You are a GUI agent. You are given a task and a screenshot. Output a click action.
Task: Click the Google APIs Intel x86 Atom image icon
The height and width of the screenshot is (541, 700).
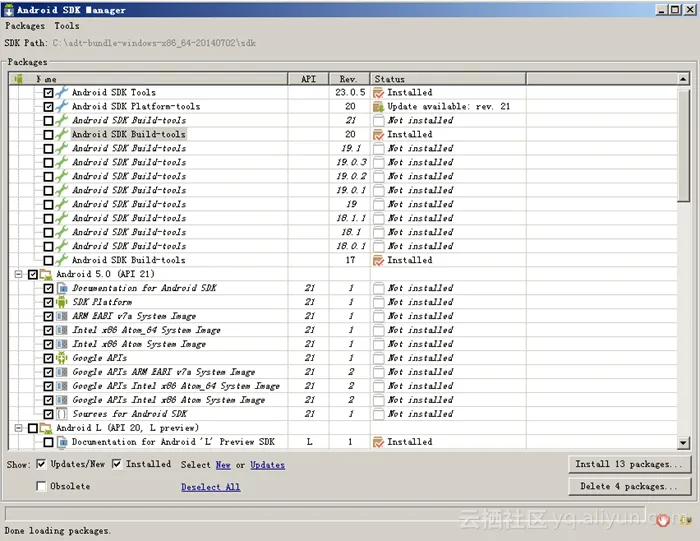click(62, 400)
